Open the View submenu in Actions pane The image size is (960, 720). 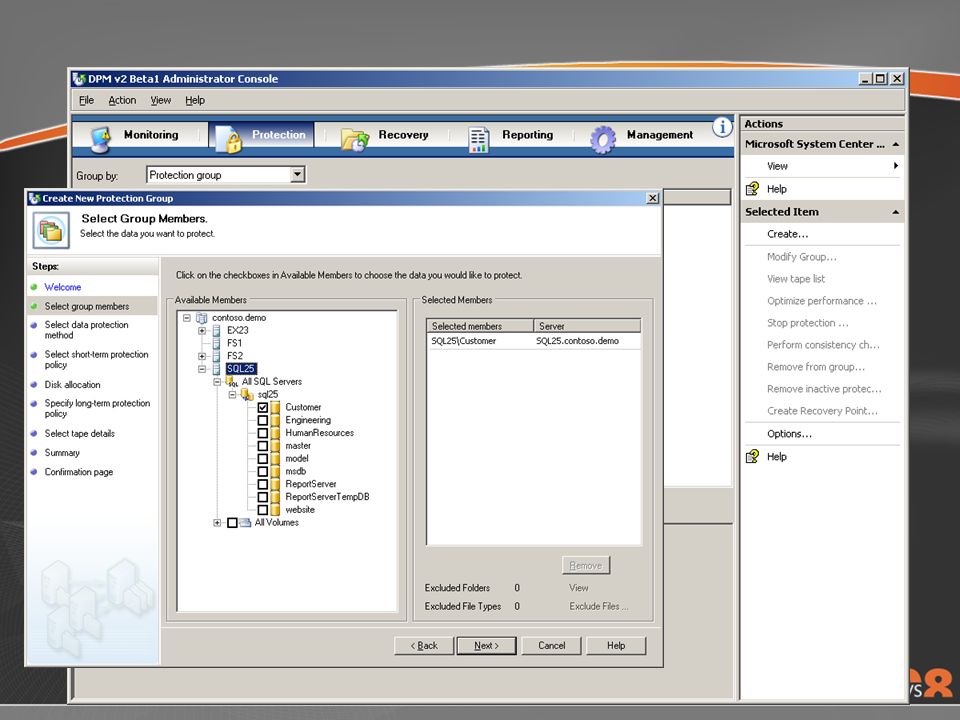click(822, 166)
